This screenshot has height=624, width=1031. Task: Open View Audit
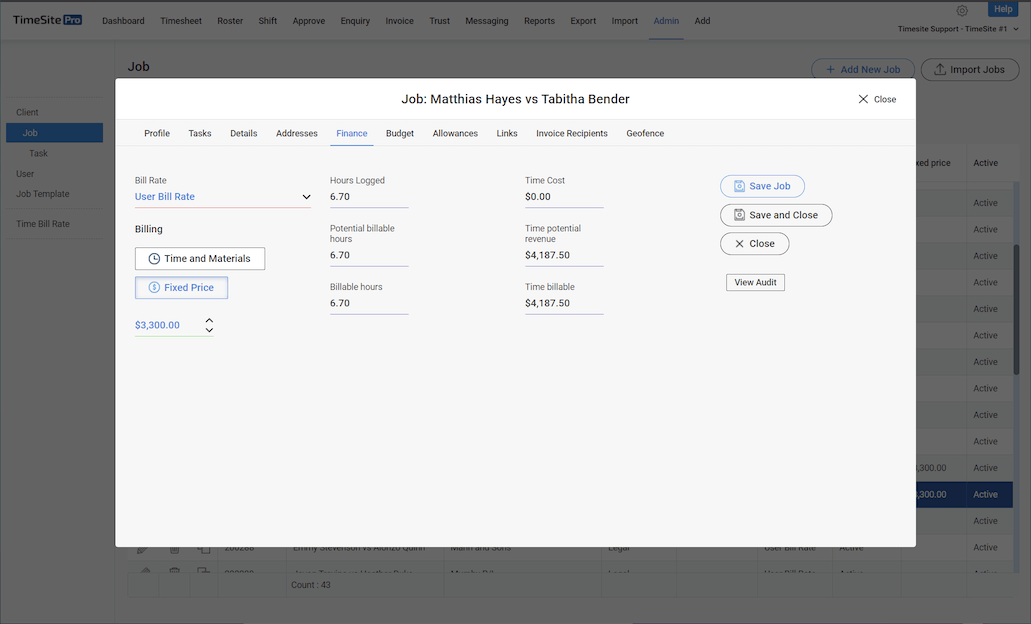(x=755, y=282)
